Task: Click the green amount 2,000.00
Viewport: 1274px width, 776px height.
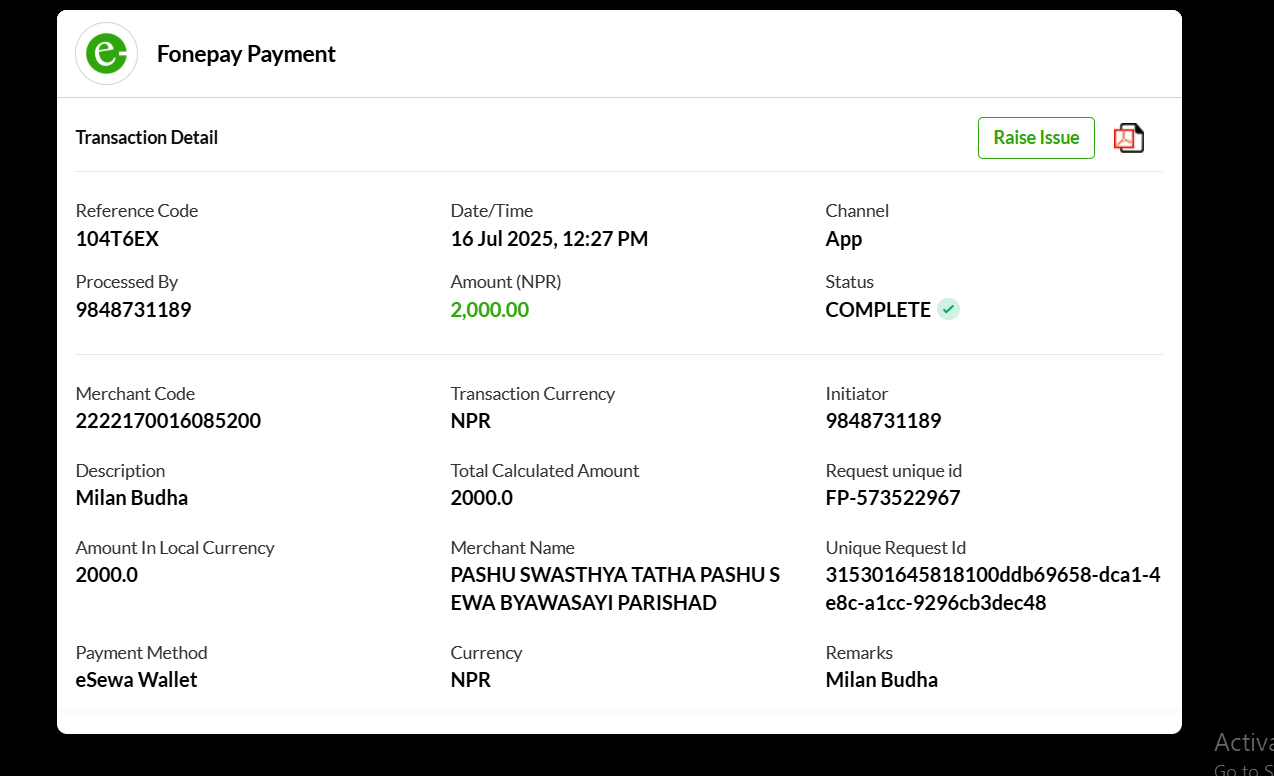Action: tap(490, 310)
